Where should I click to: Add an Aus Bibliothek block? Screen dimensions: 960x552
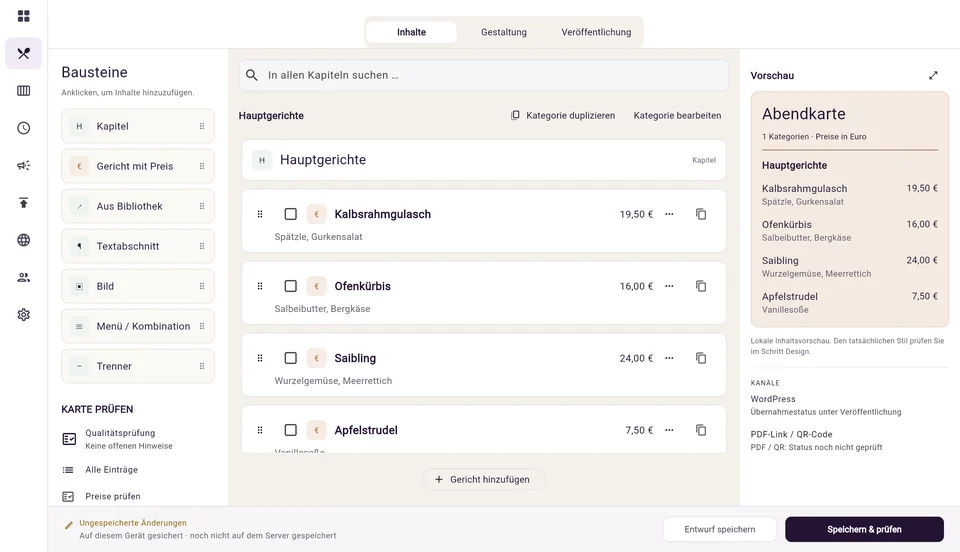[138, 206]
